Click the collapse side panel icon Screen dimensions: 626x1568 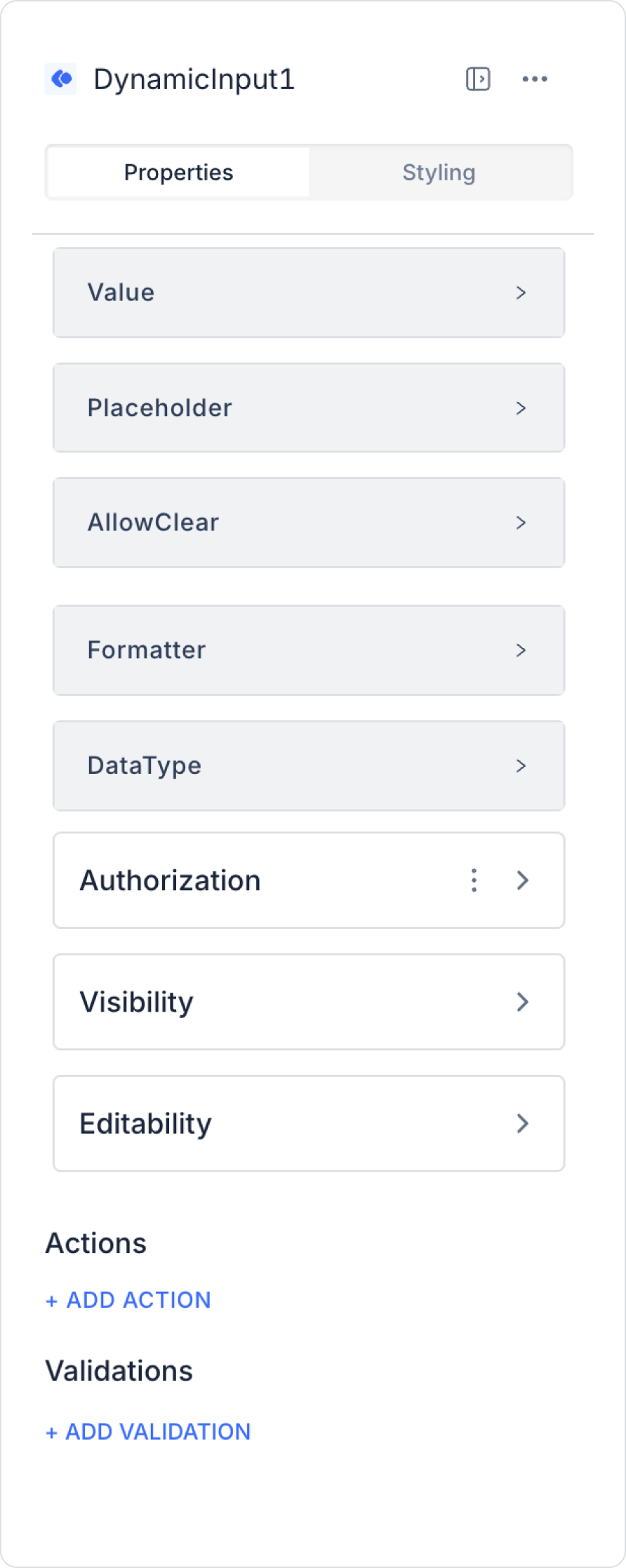click(x=478, y=79)
